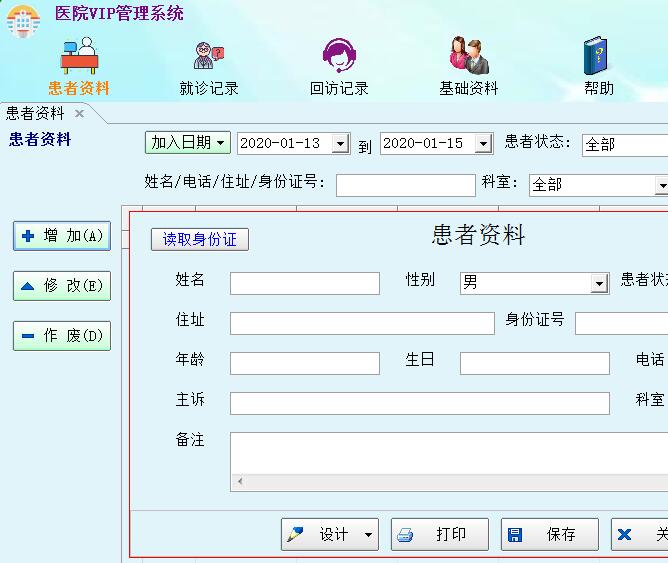Viewport: 668px width, 563px height.
Task: Click the 姓名 input field
Action: click(305, 283)
